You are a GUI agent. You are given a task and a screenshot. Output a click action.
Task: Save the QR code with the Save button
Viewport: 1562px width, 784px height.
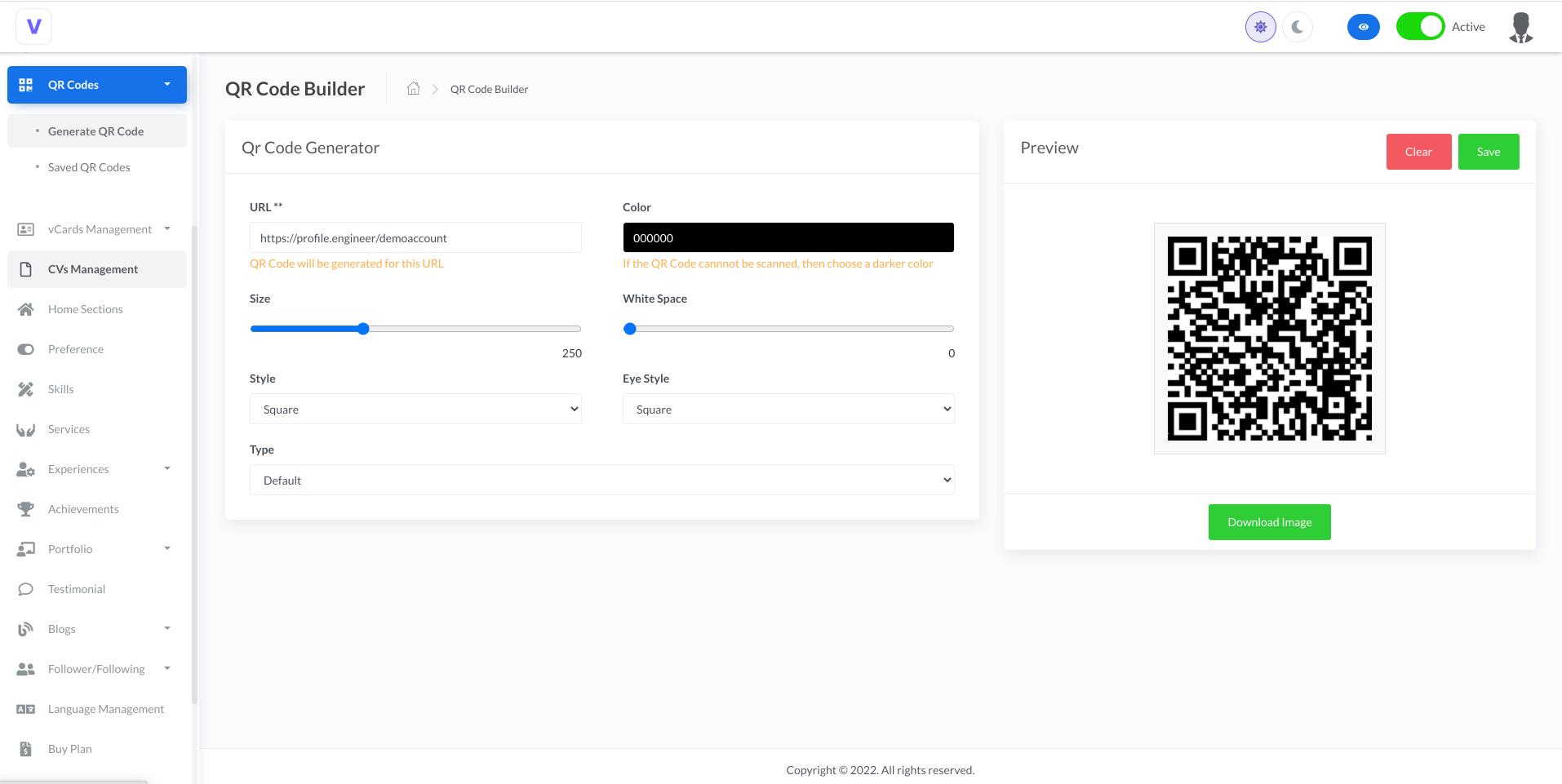click(1488, 151)
